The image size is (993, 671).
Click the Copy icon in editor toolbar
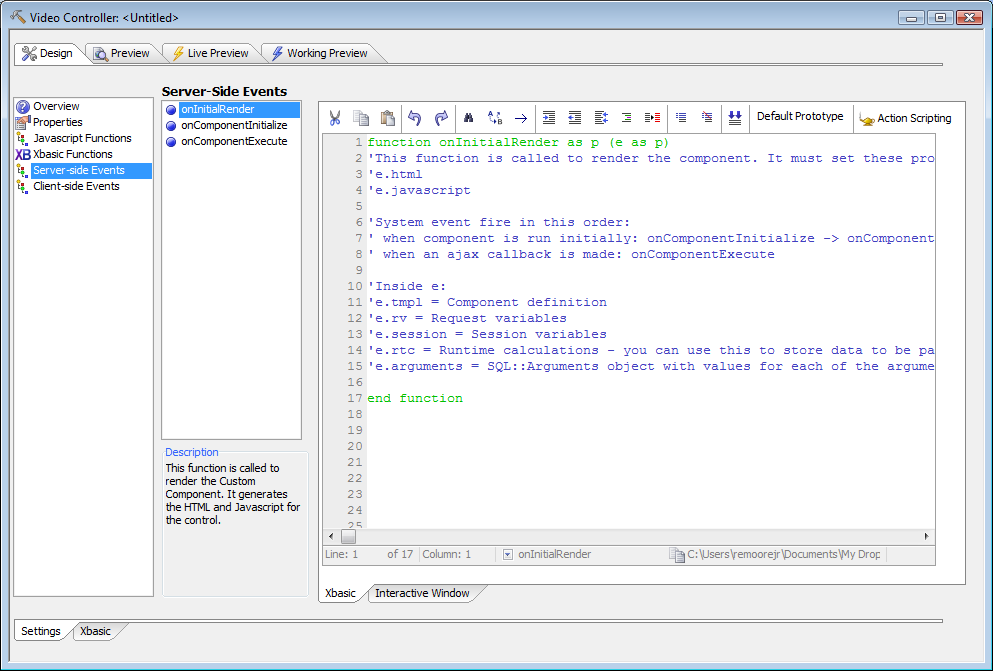pos(361,118)
